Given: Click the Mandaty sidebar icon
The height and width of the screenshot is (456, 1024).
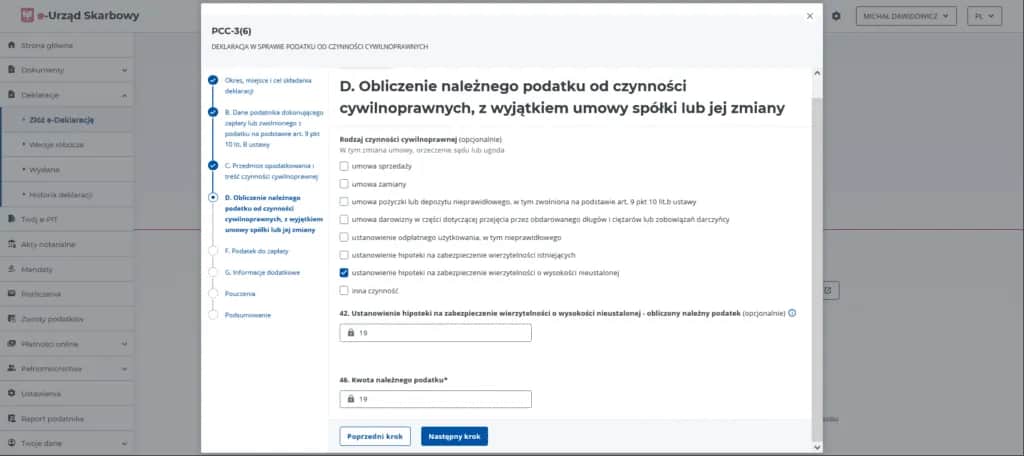Looking at the screenshot, I should coord(11,269).
